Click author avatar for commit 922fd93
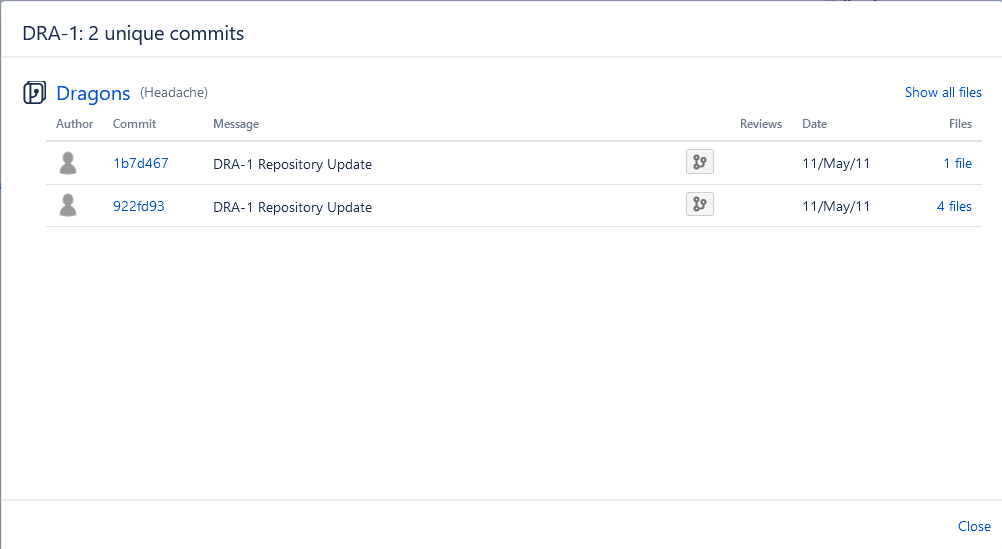This screenshot has width=1002, height=549. pos(68,206)
